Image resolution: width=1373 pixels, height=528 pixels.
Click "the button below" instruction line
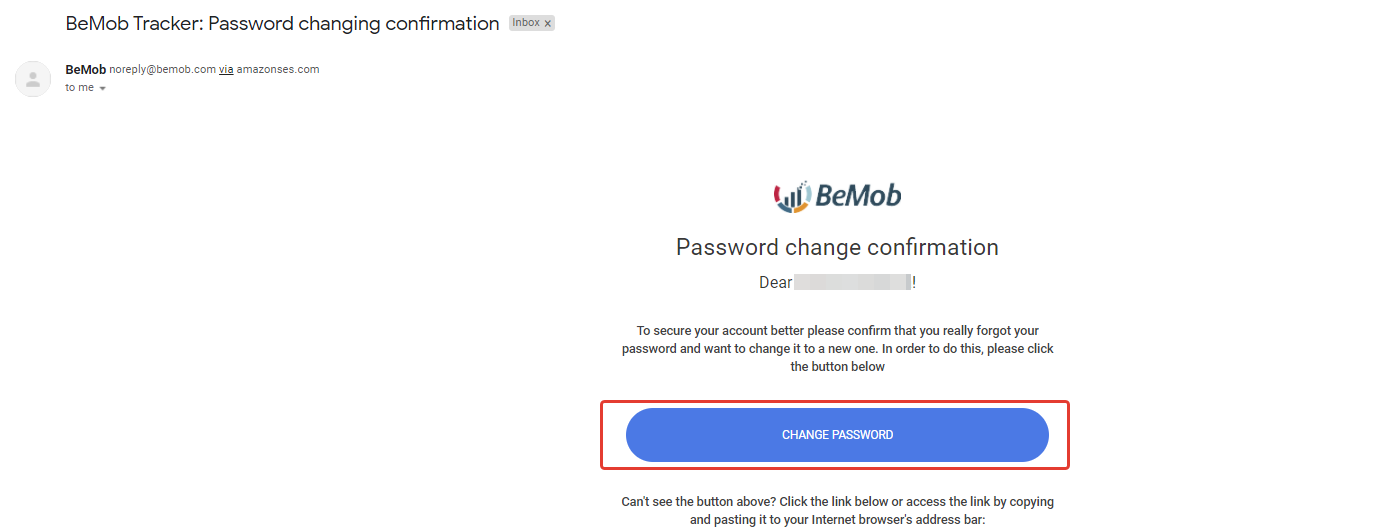pyautogui.click(x=837, y=367)
